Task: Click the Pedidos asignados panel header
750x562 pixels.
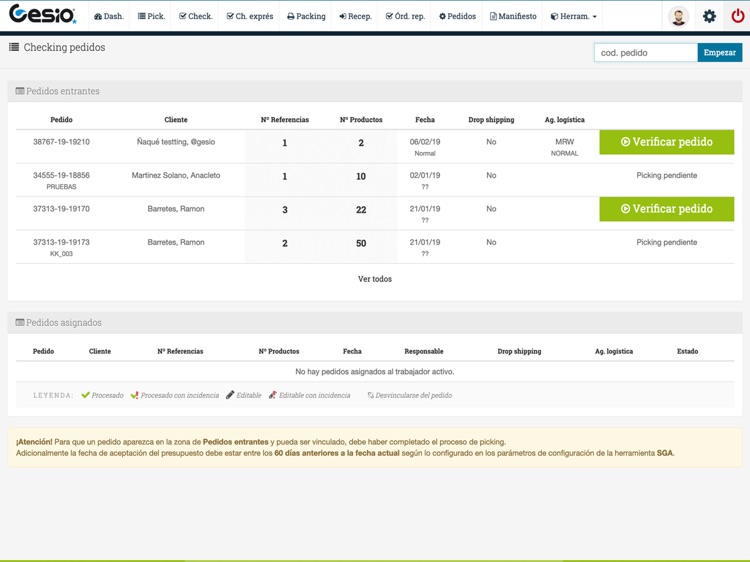Action: 375,322
